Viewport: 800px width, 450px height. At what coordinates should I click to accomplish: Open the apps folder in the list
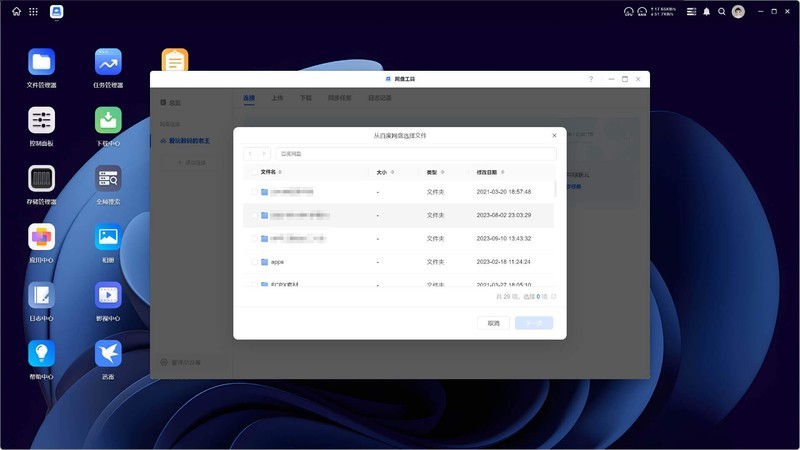pyautogui.click(x=277, y=262)
